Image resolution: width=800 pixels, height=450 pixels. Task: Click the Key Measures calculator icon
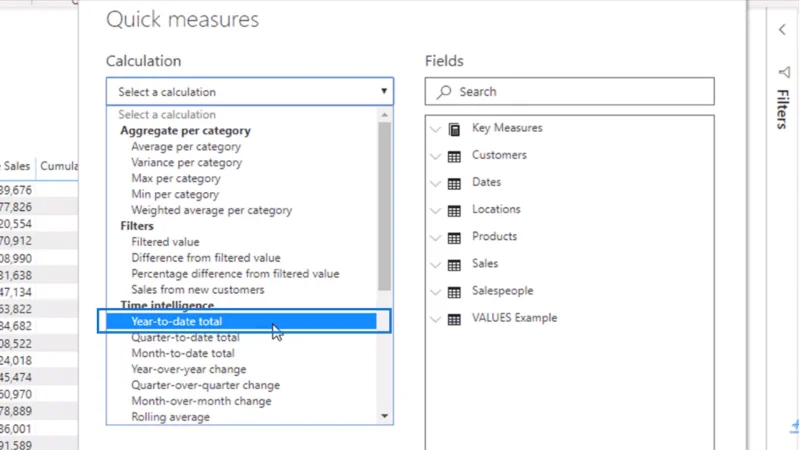tap(454, 129)
